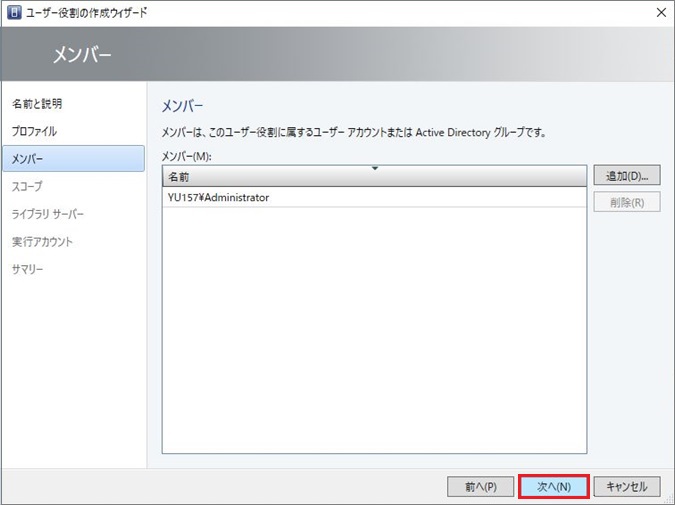The height and width of the screenshot is (505, 675).
Task: Open the 名前と説明 step in the sidebar
Action: [44, 104]
